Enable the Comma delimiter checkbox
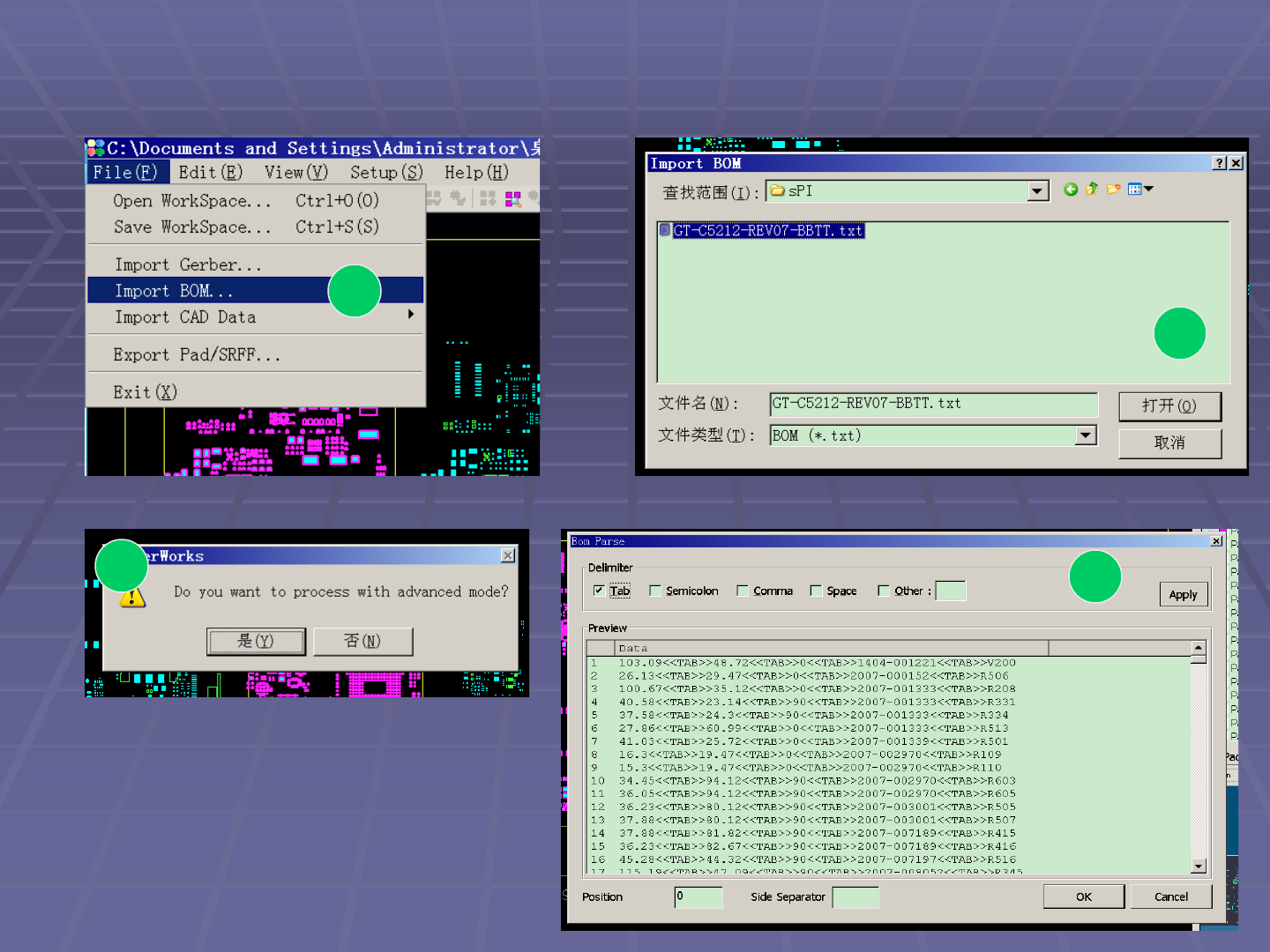Screen dimensions: 1270x952 743,591
